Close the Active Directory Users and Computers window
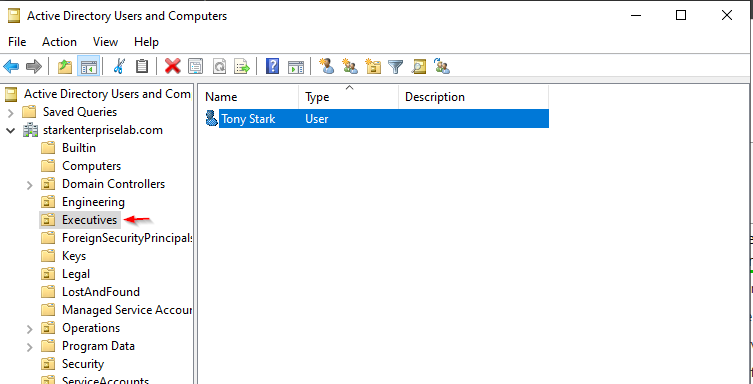The width and height of the screenshot is (753, 384). point(727,15)
